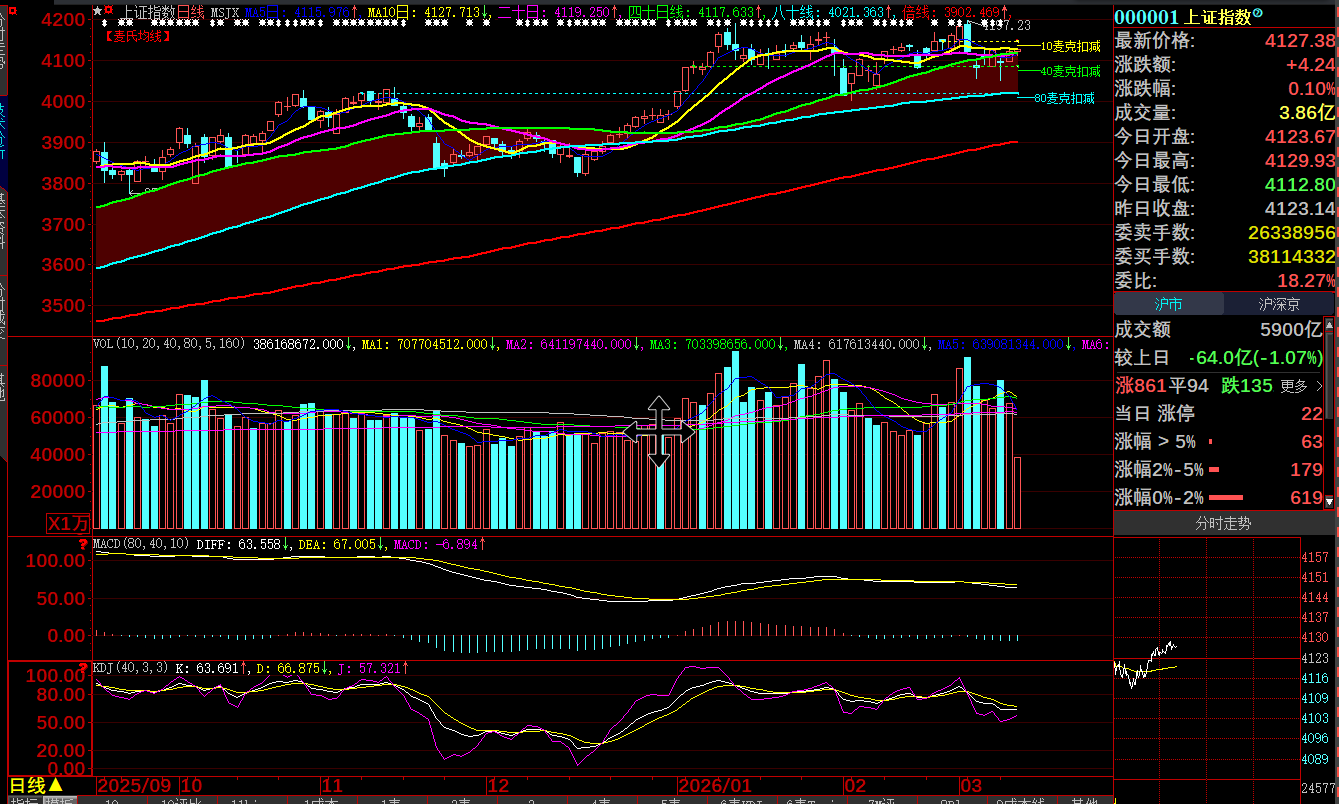Click the X1万 volume unit box
Image resolution: width=1339 pixels, height=804 pixels.
[x=69, y=523]
